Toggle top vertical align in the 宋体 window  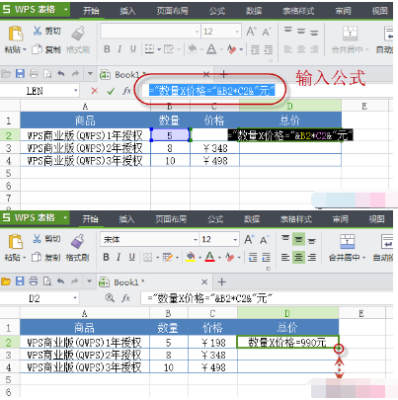[285, 239]
